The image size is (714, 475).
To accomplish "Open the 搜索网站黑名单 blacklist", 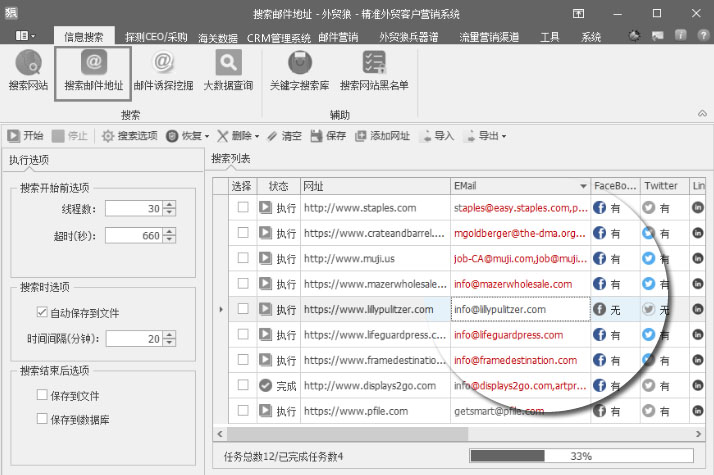I will click(x=374, y=70).
